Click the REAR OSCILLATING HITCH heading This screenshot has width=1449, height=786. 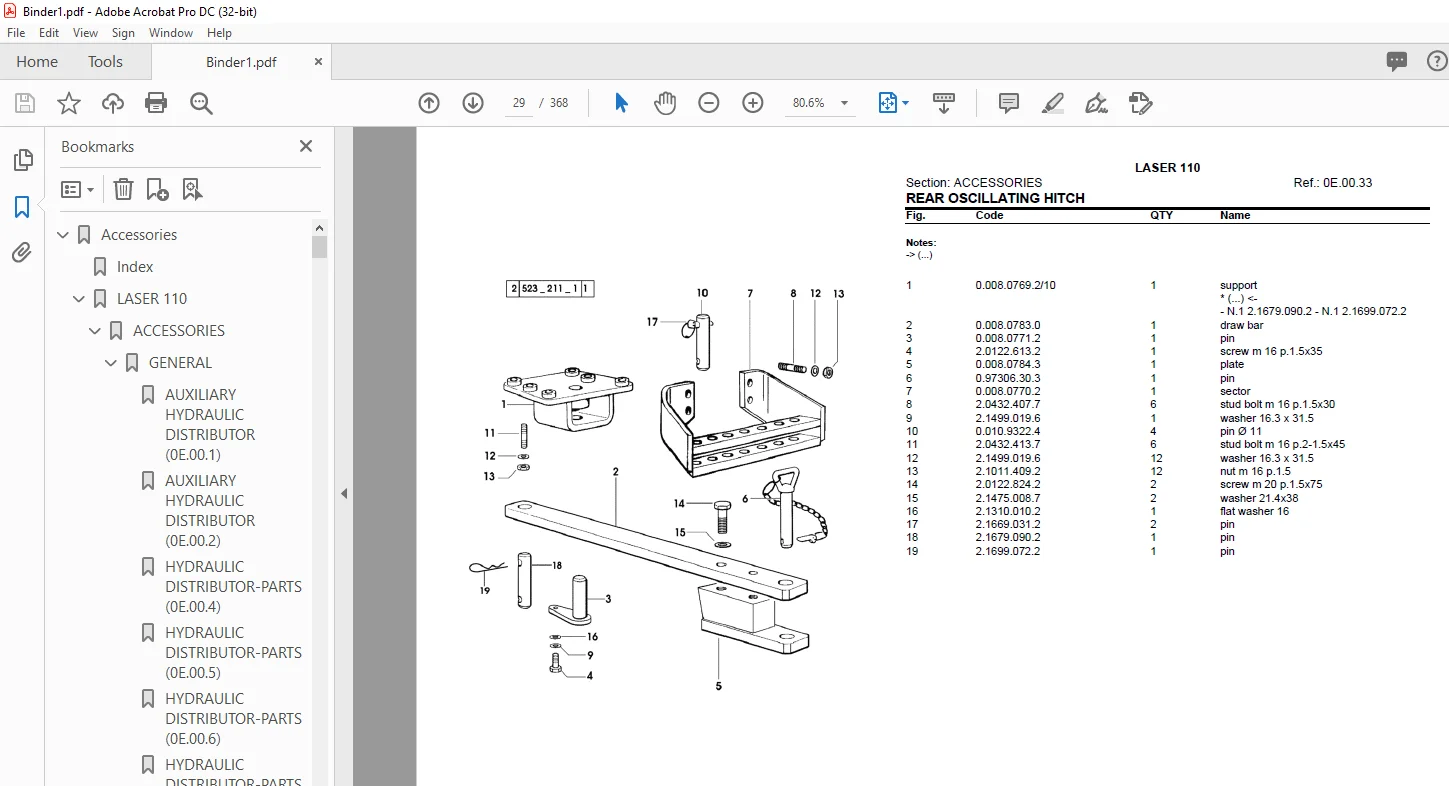[995, 198]
